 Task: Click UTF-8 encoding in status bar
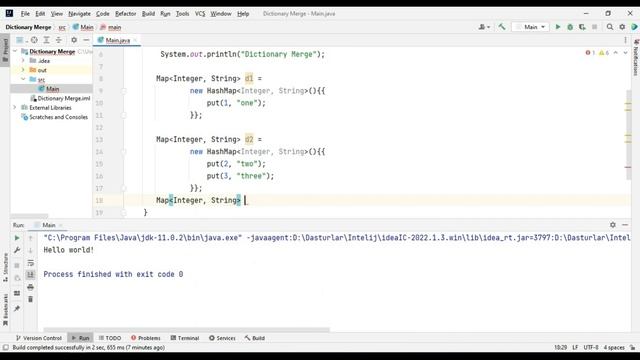tap(591, 347)
